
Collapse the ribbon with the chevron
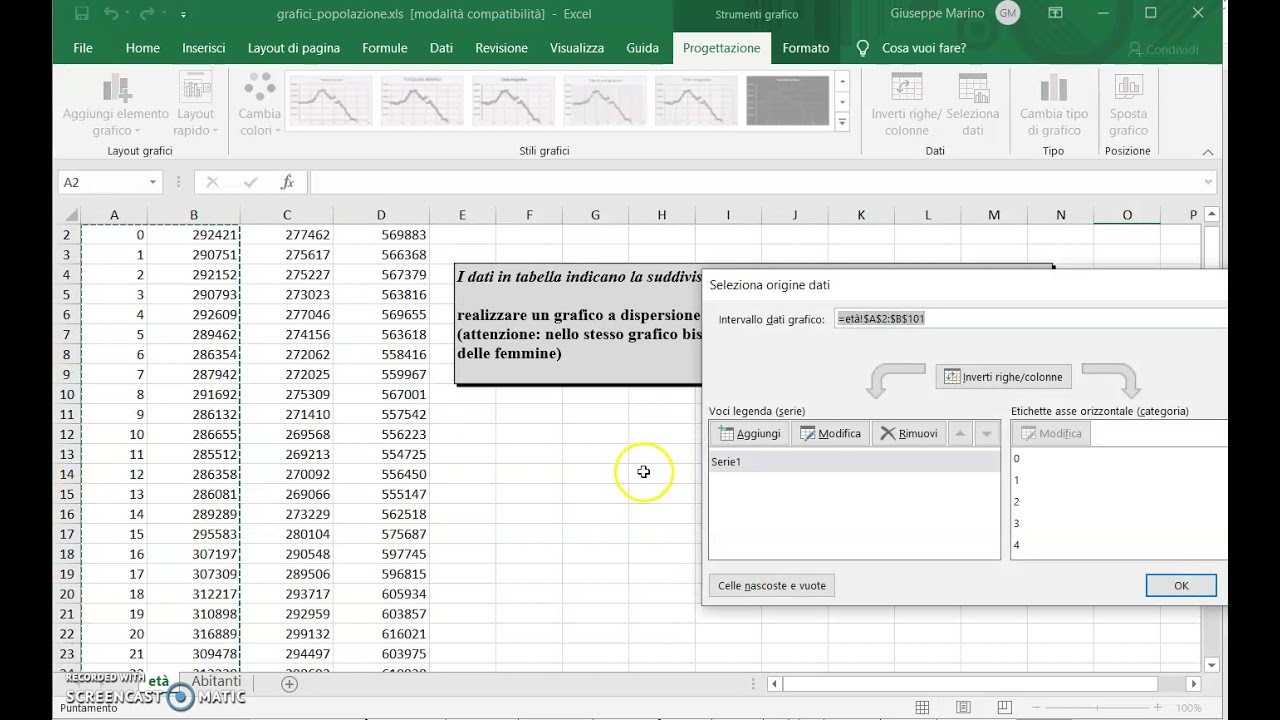click(x=1208, y=152)
